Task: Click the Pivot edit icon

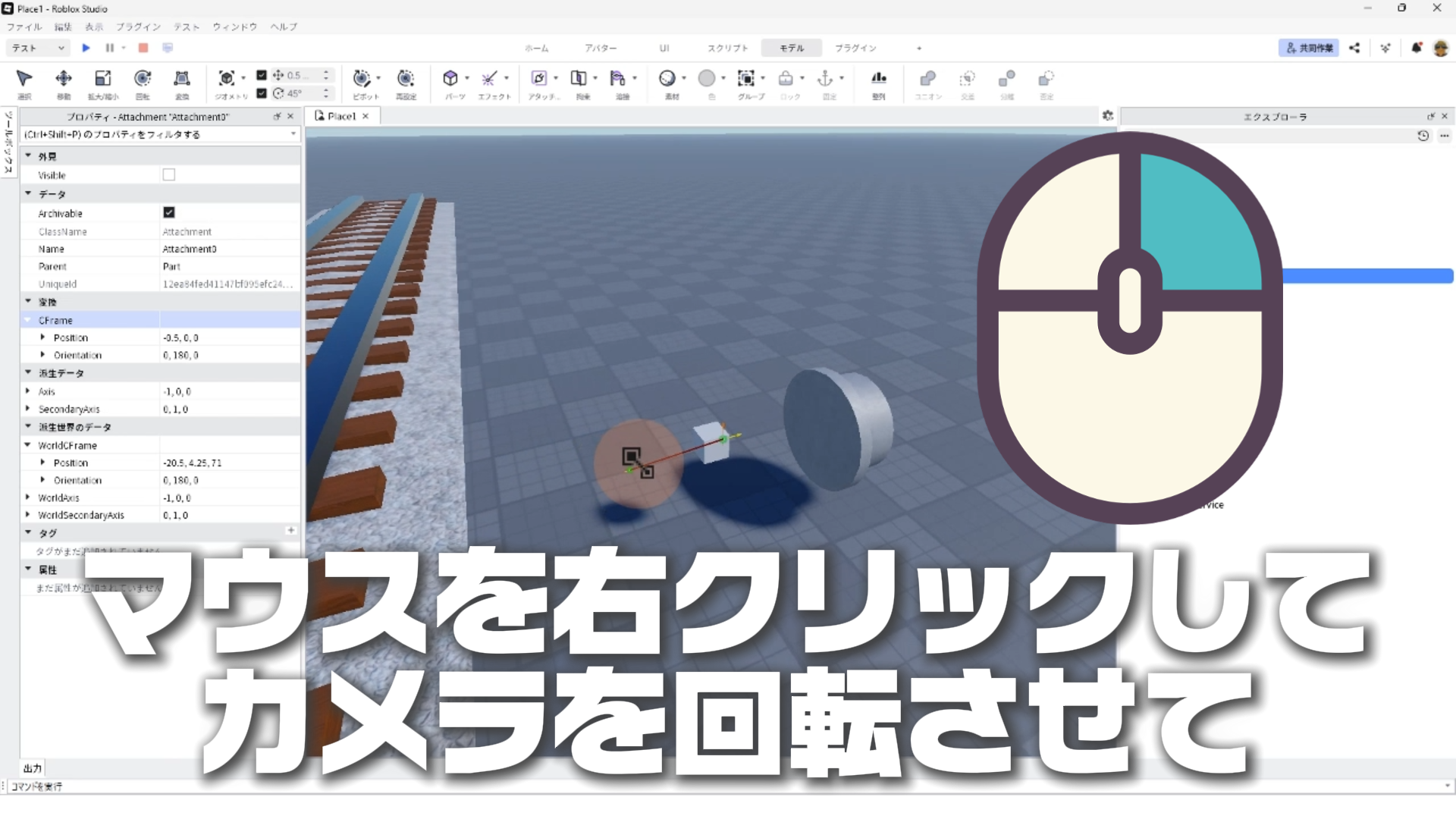Action: tap(362, 79)
